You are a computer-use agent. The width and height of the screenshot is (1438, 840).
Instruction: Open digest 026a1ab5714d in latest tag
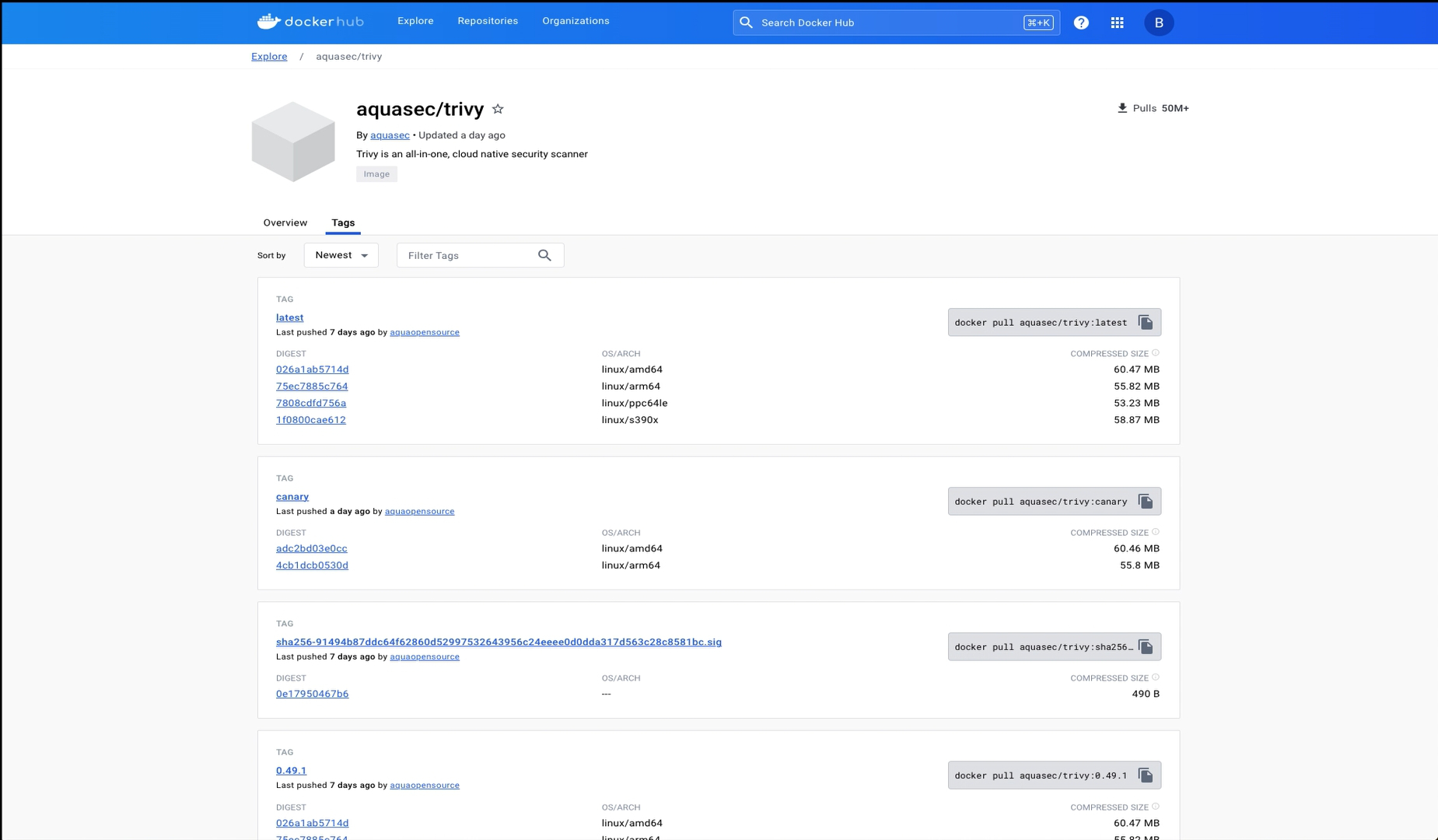(x=312, y=369)
